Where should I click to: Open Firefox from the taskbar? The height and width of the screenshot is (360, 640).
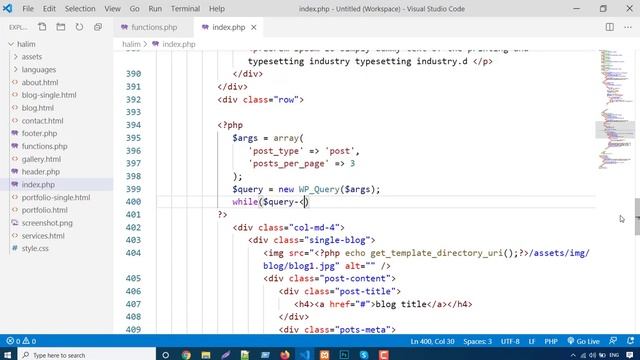(x=285, y=355)
